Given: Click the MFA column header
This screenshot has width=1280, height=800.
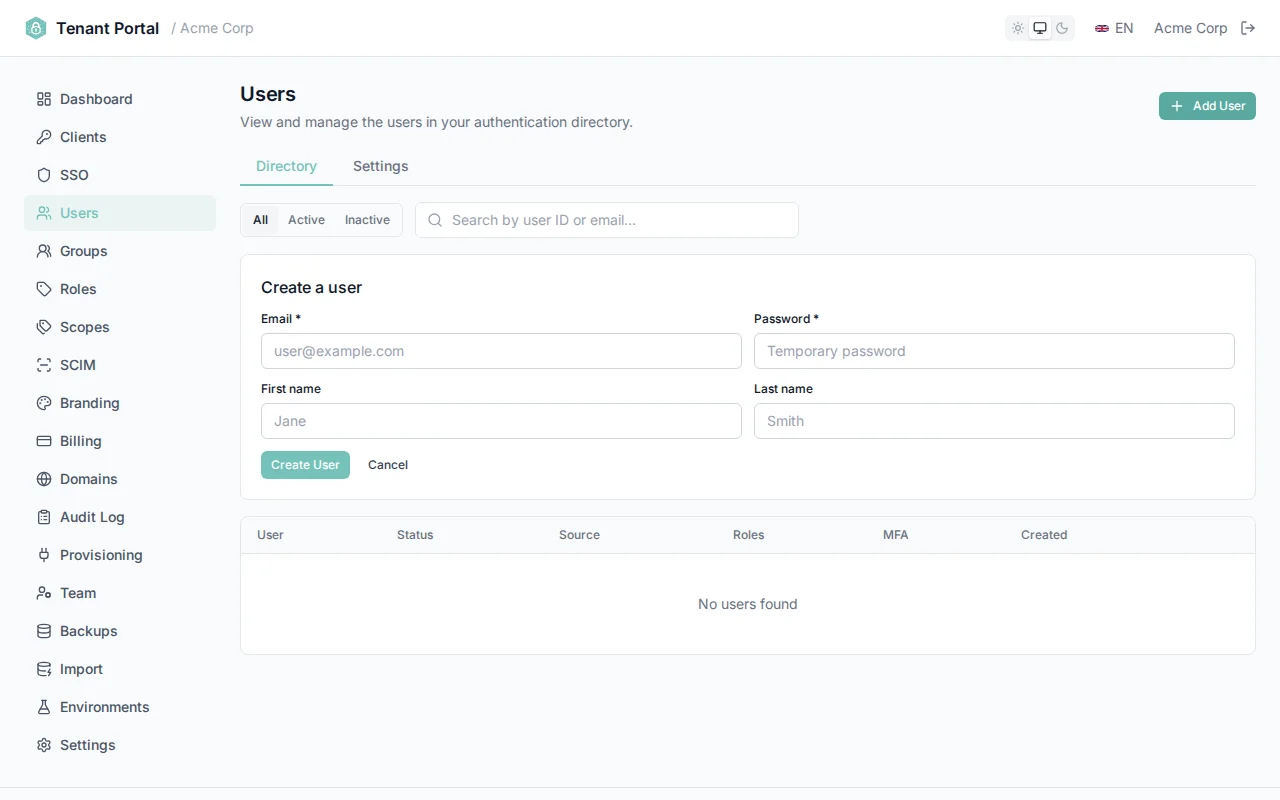Looking at the screenshot, I should coord(896,535).
